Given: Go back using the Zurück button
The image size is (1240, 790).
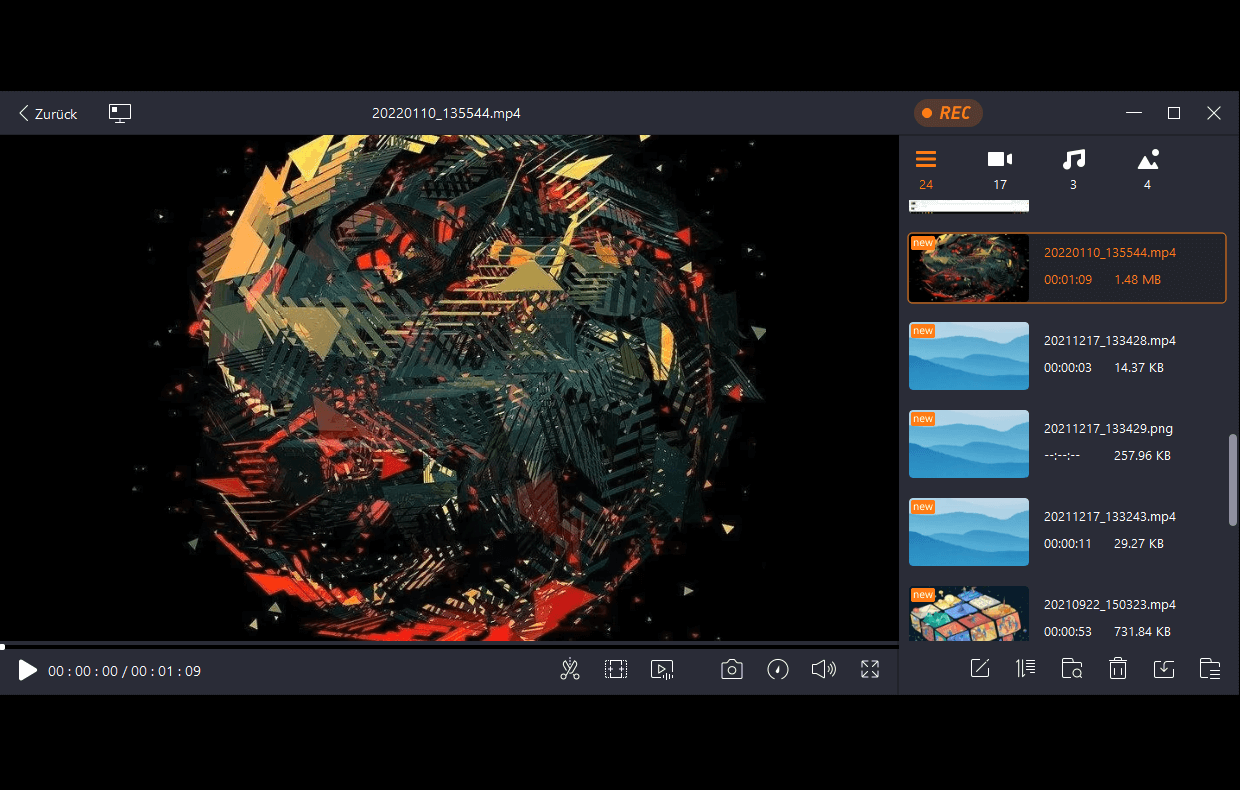Looking at the screenshot, I should (48, 114).
